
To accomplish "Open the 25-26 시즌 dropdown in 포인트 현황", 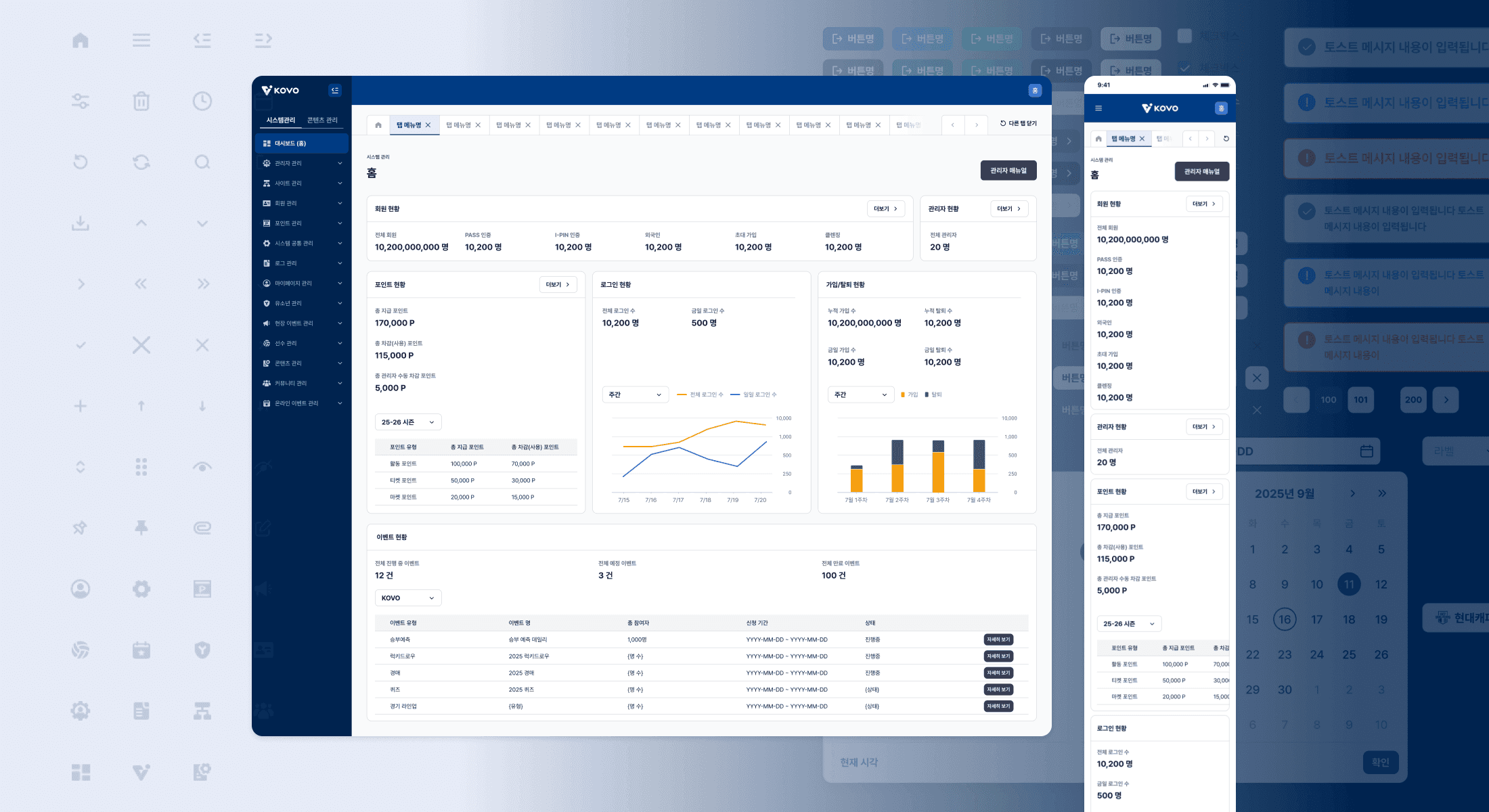I will tap(407, 422).
